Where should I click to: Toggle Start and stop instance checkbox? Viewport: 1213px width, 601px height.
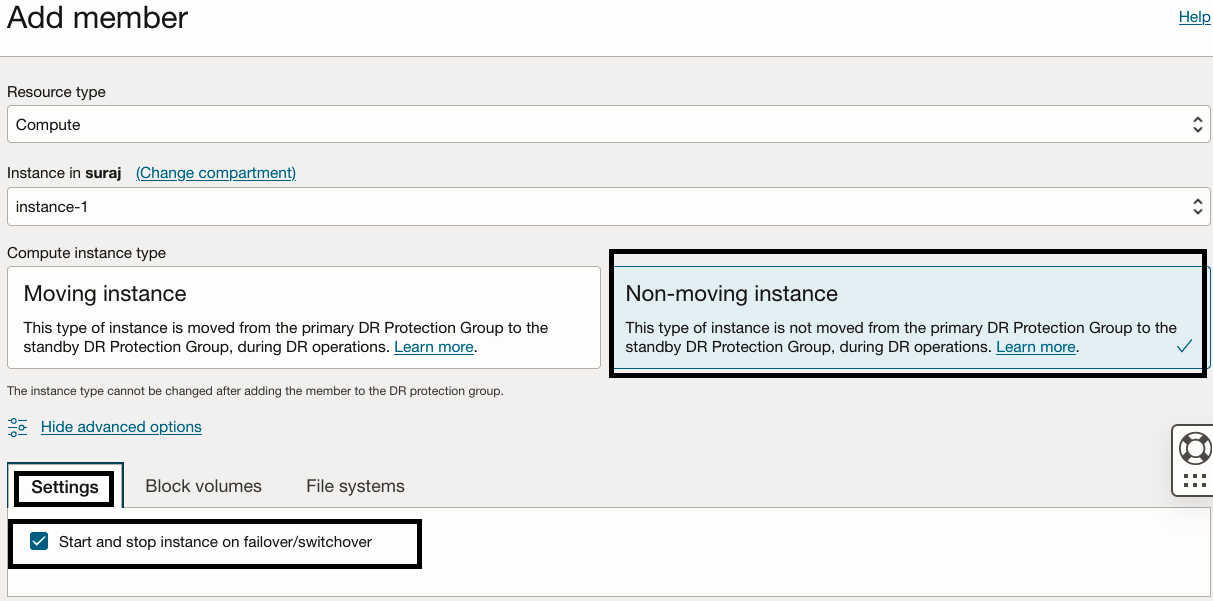39,542
